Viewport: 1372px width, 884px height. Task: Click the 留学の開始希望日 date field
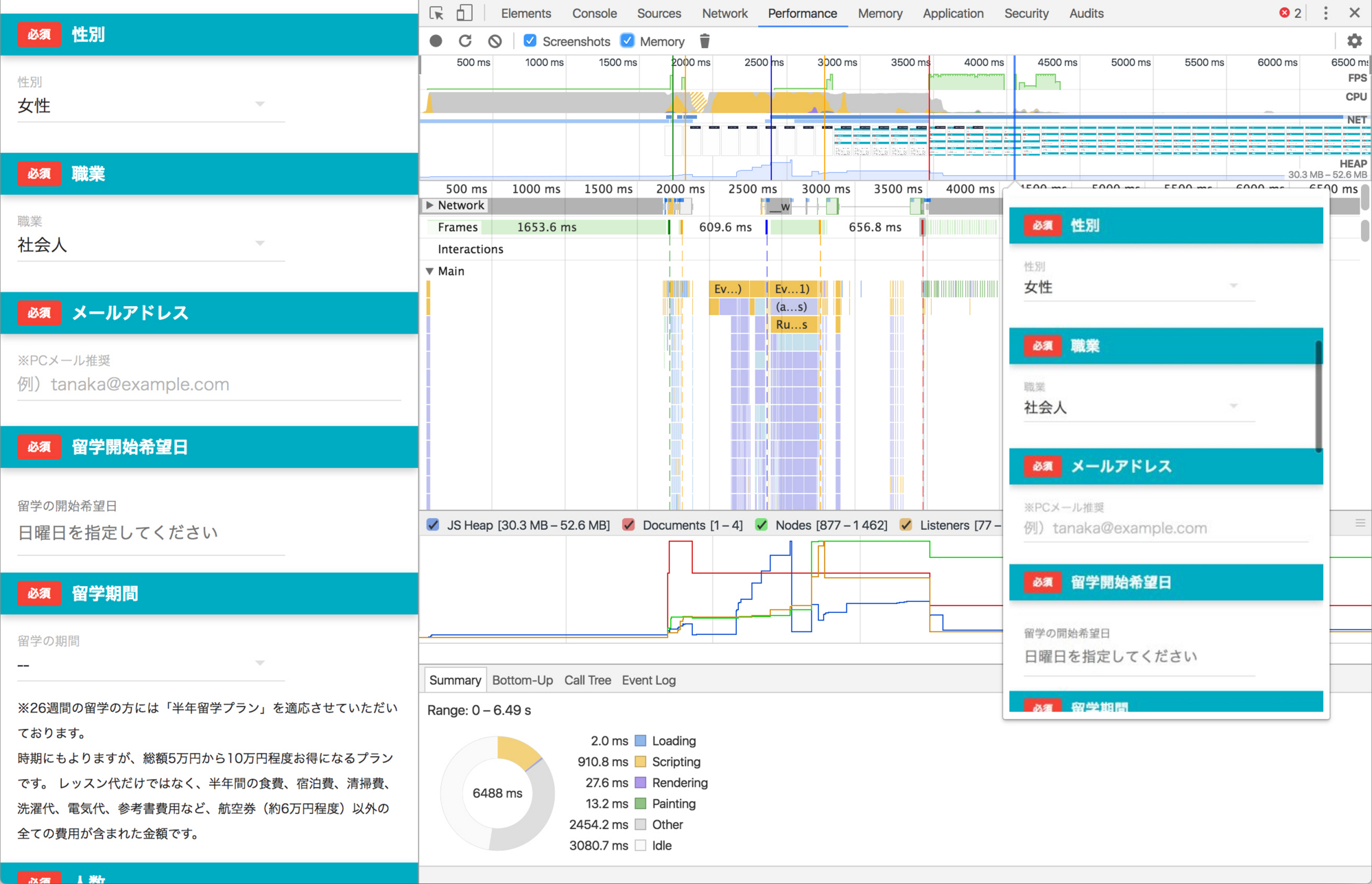click(151, 533)
